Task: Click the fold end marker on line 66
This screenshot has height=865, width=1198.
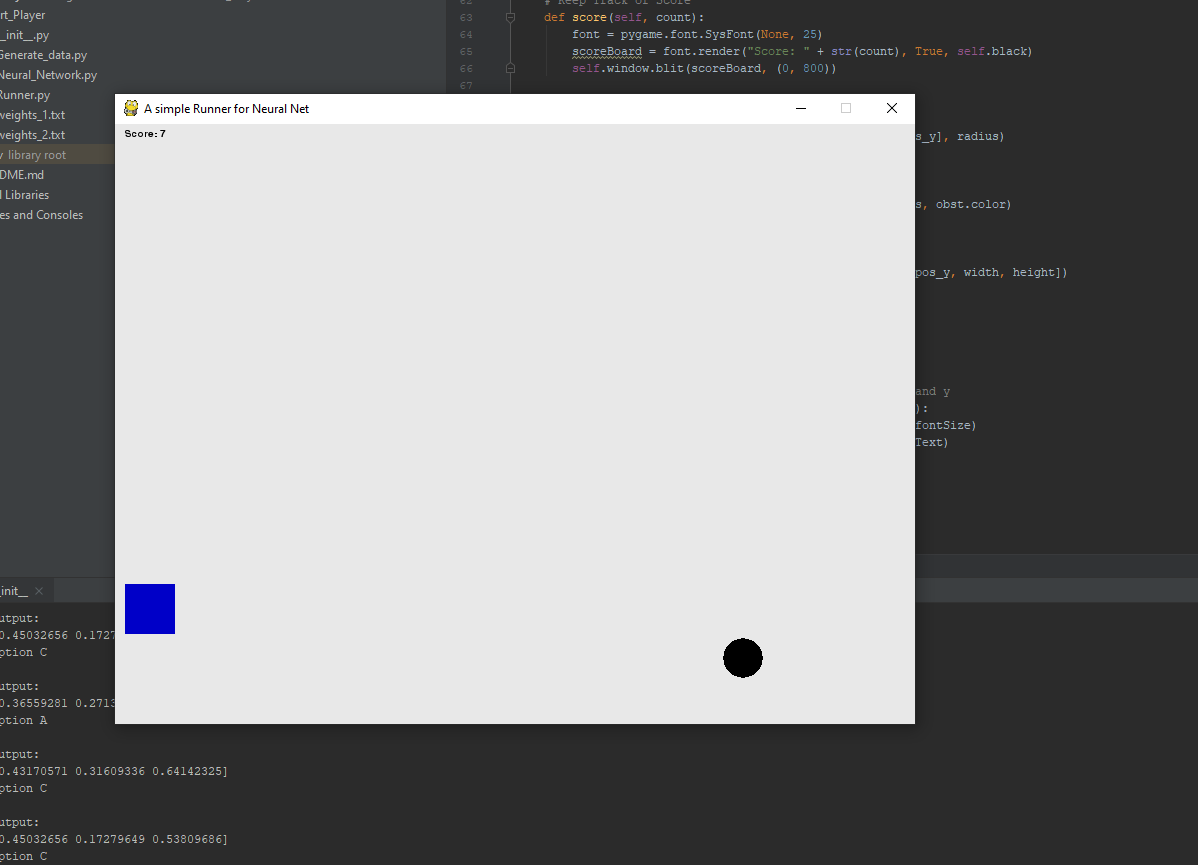Action: point(510,68)
